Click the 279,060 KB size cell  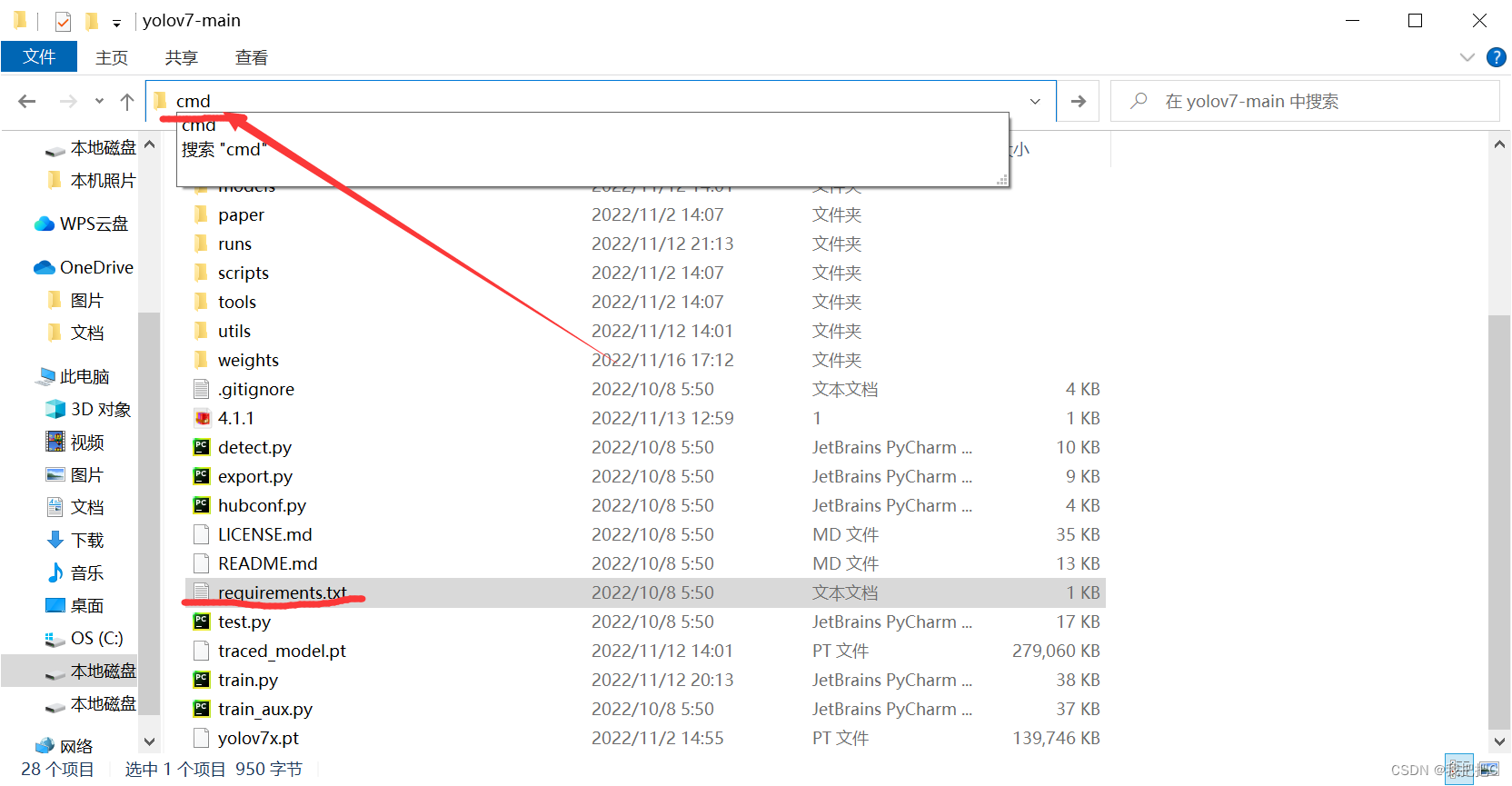pos(1056,652)
